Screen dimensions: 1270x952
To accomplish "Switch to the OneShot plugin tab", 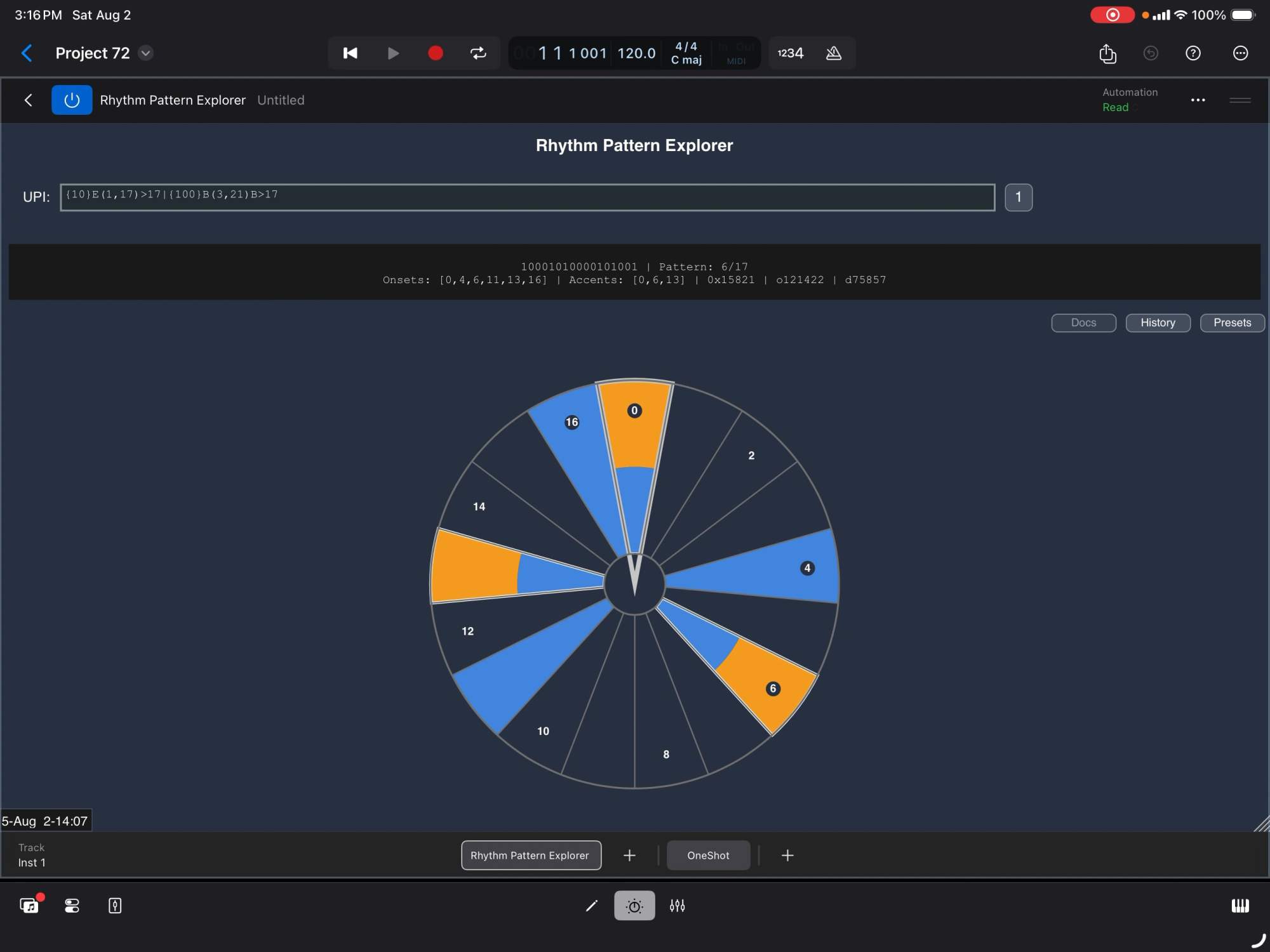I will [x=708, y=855].
